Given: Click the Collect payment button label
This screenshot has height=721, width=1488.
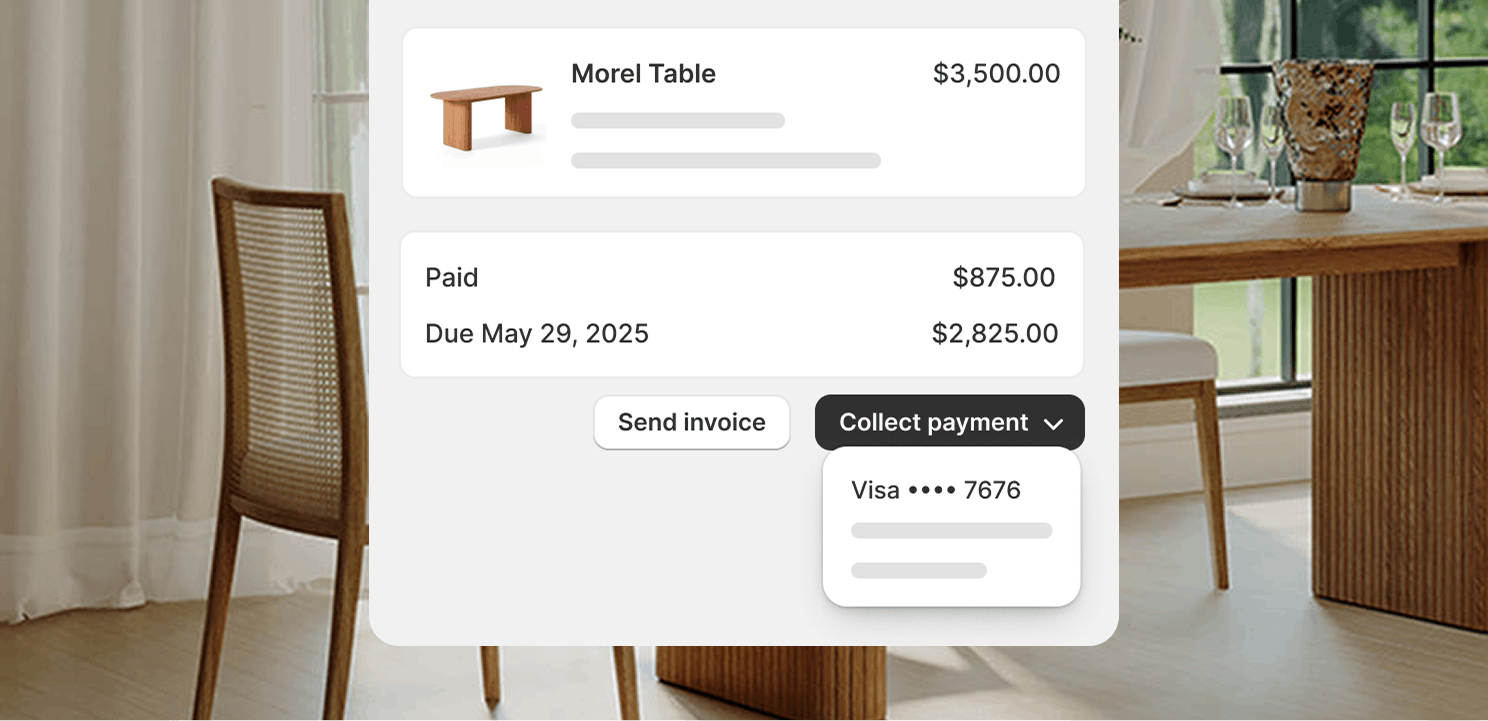Looking at the screenshot, I should [934, 422].
